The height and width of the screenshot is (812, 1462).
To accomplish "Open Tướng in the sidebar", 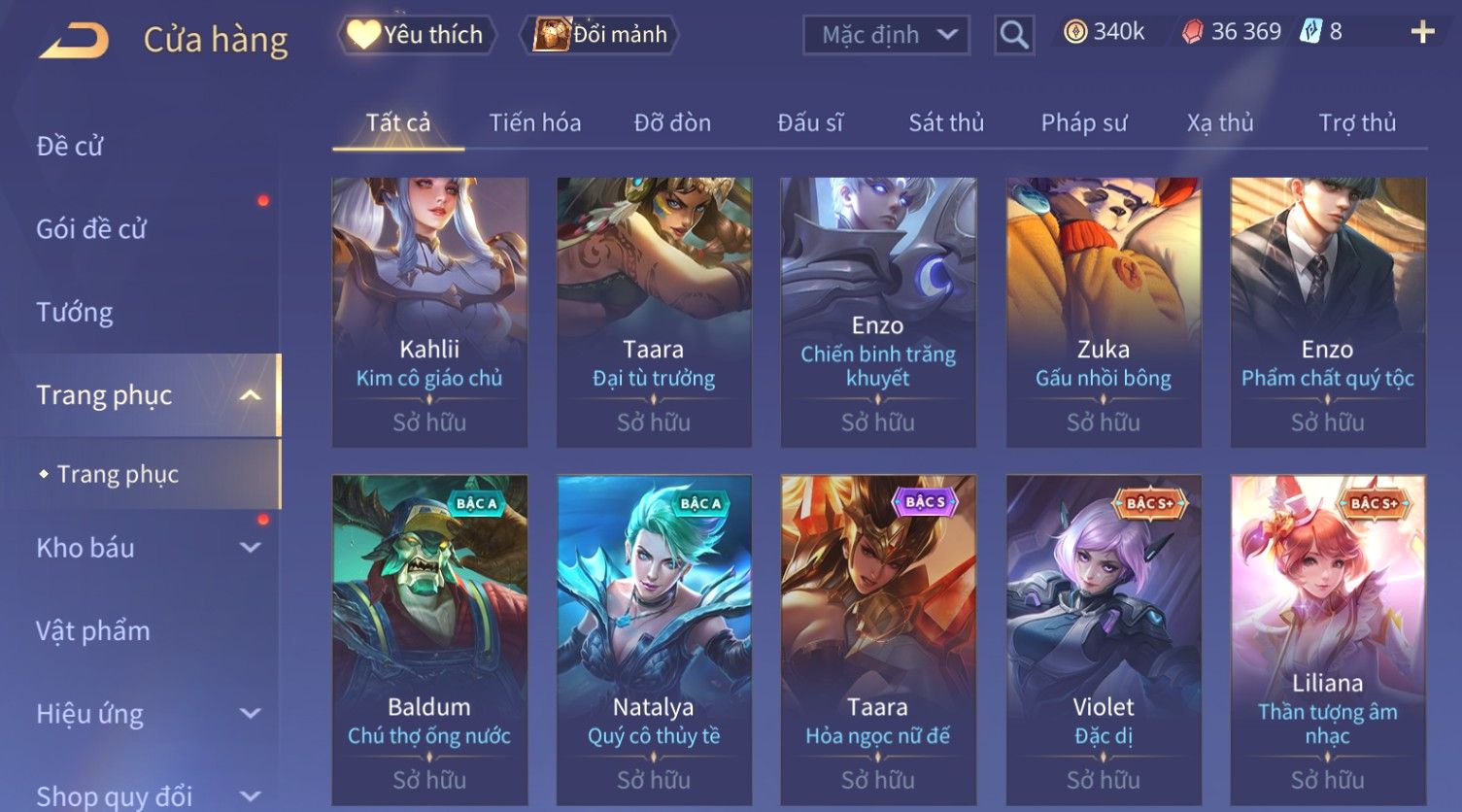I will 75,312.
